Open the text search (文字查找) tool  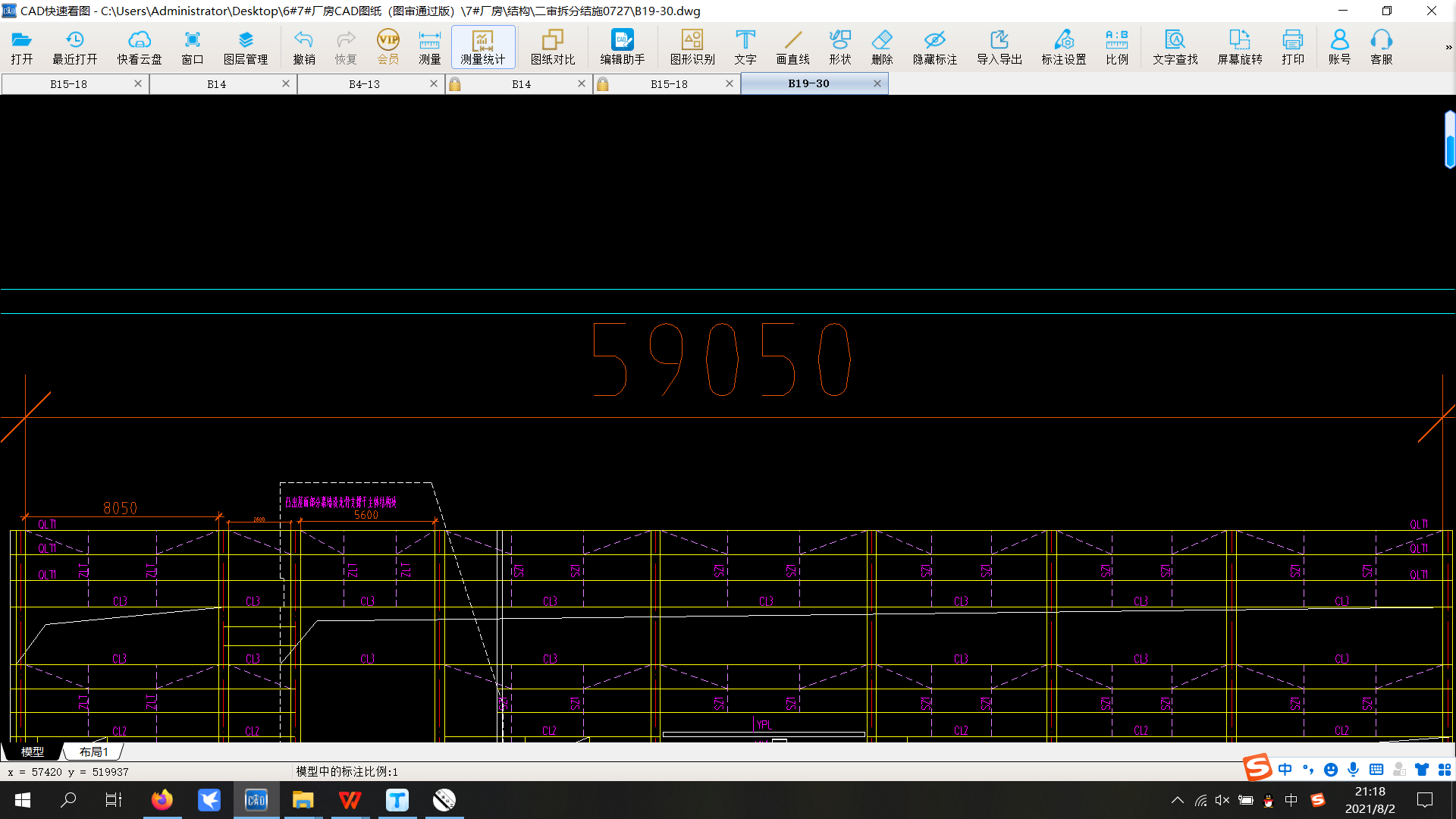(x=1175, y=47)
